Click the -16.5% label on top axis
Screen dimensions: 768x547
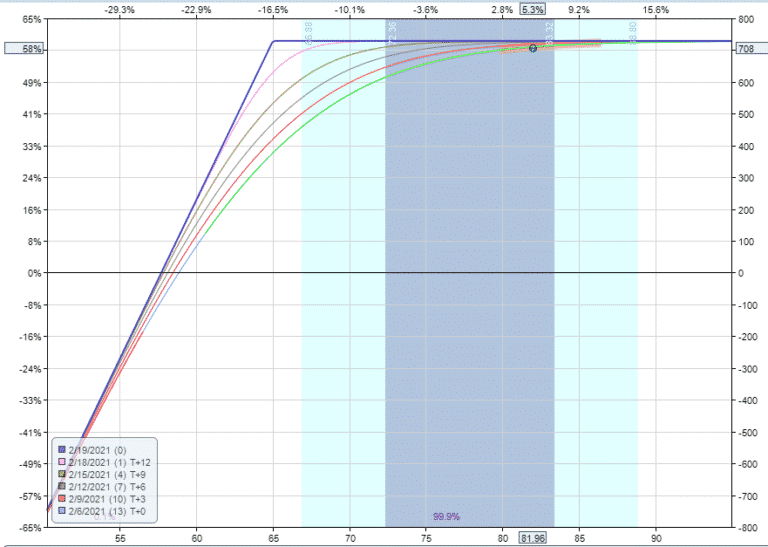tap(272, 9)
